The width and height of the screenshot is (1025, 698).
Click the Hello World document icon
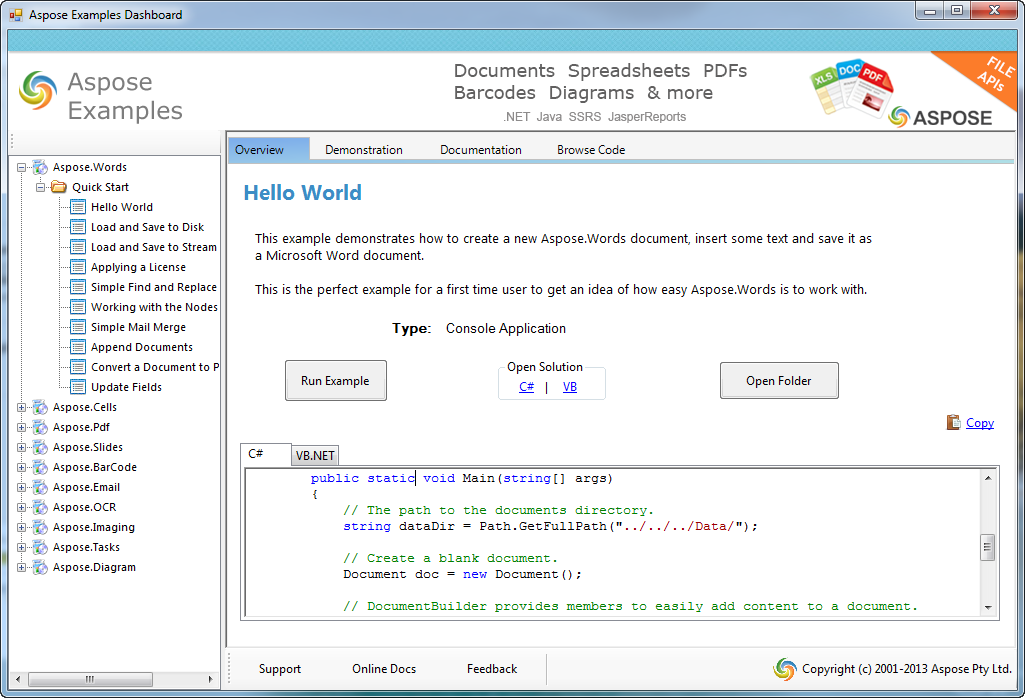[78, 207]
